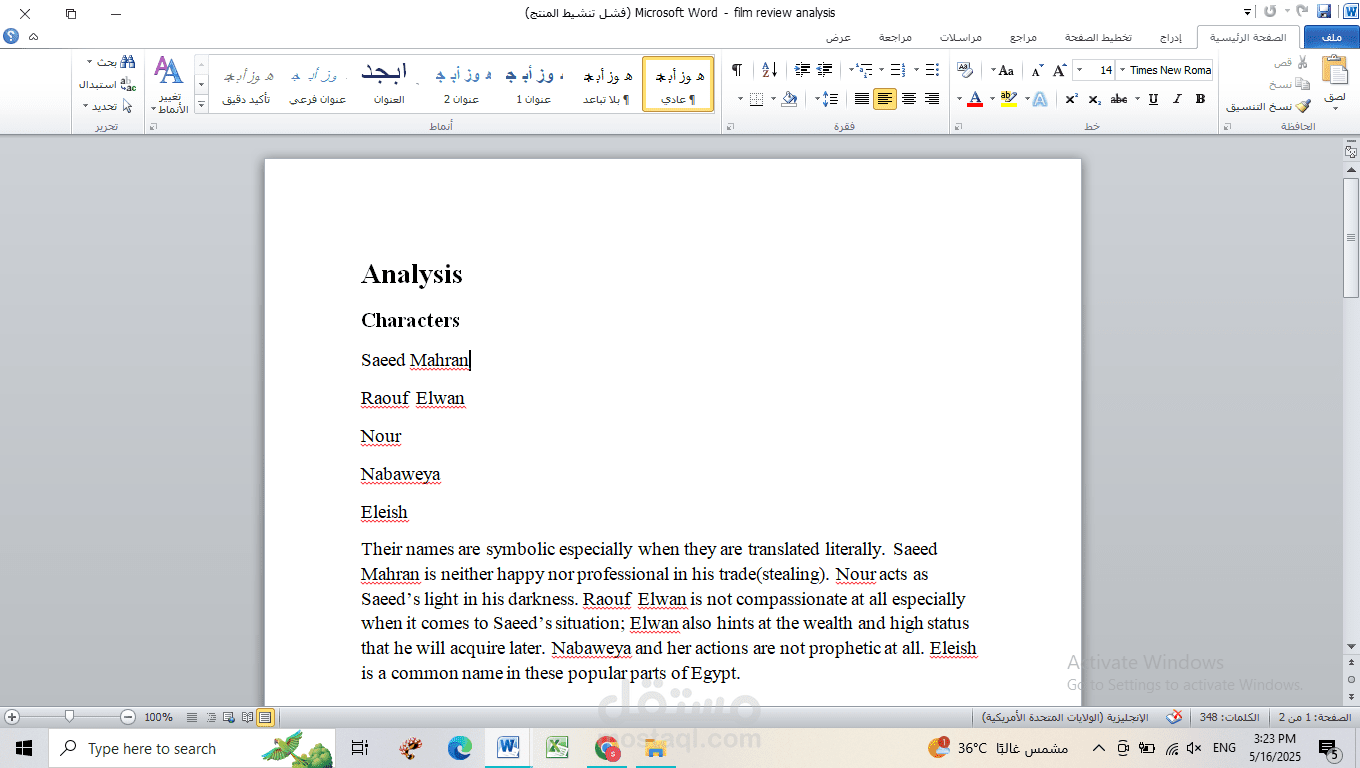Click the yellow text highlight color swatch
The image size is (1360, 768).
[1008, 99]
